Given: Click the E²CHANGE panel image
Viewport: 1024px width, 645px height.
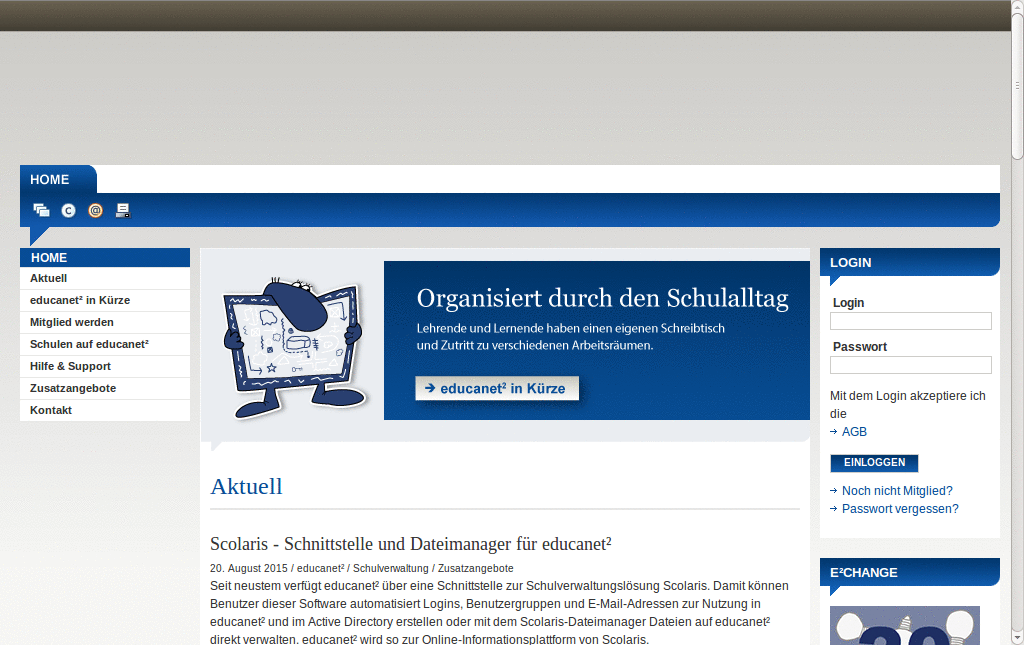Looking at the screenshot, I should click(904, 625).
